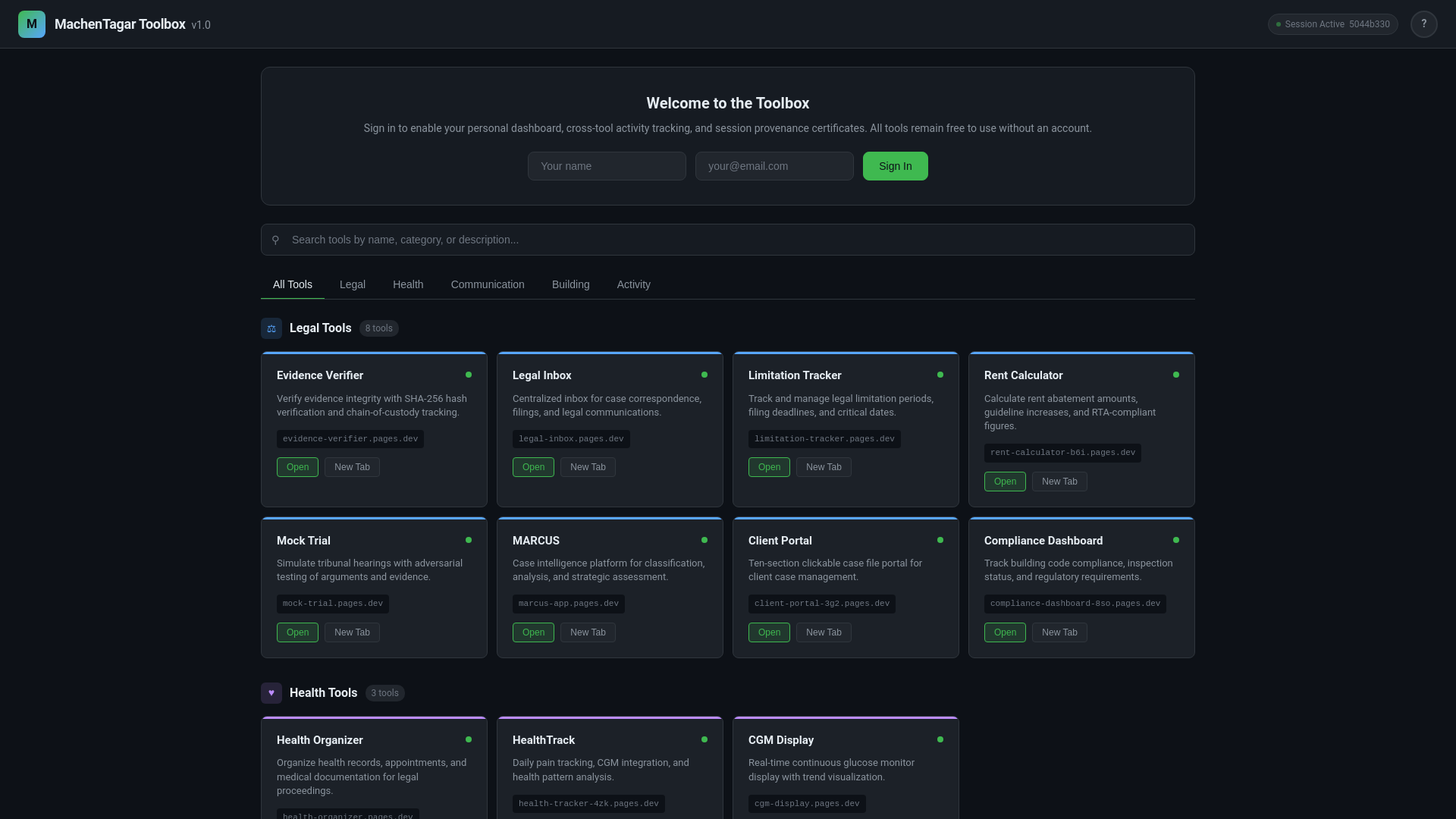
Task: Click the Sign In button
Action: point(896,166)
